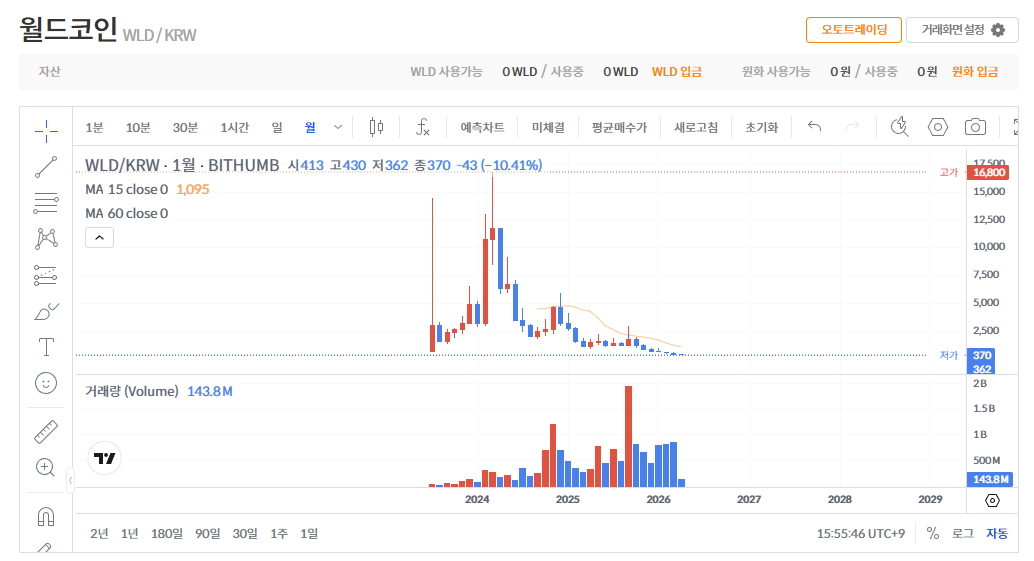
Task: Open the fx indicators menu
Action: (423, 127)
